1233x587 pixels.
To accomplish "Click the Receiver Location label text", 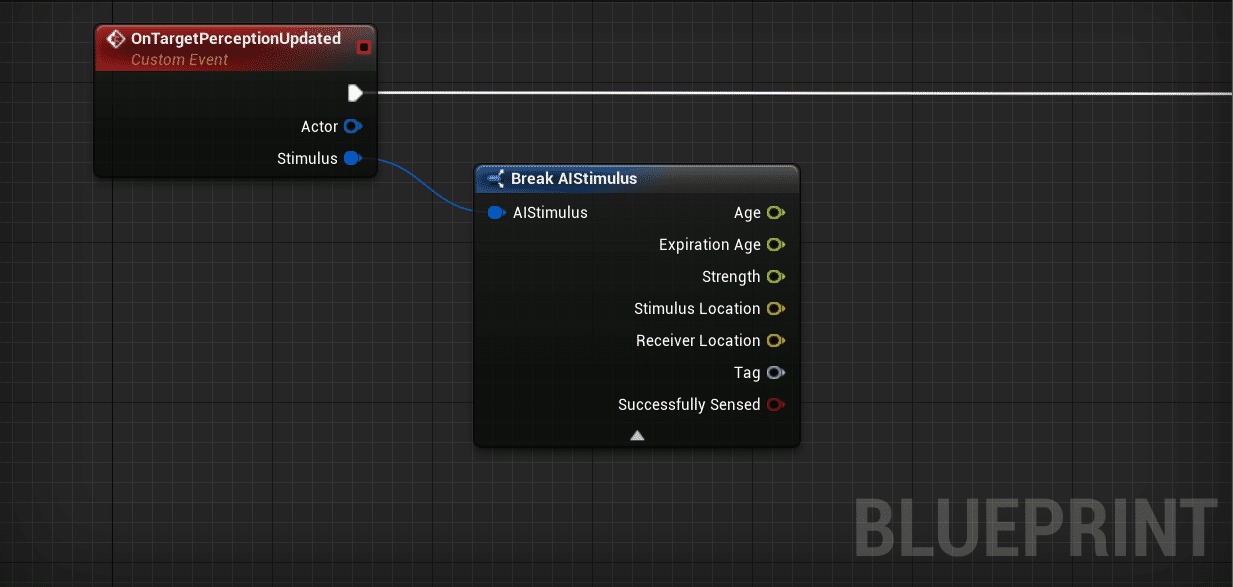I will pyautogui.click(x=698, y=341).
